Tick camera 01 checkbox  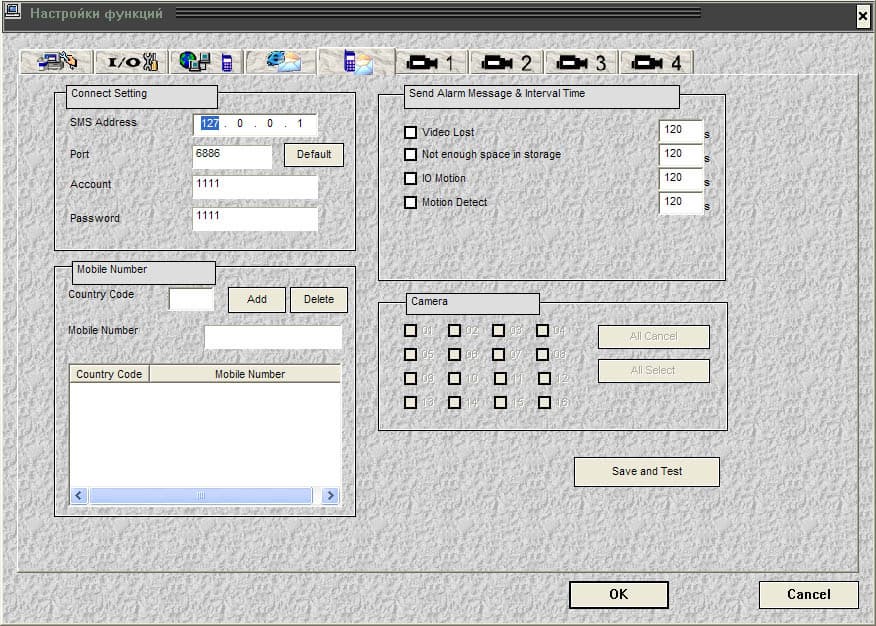point(410,331)
